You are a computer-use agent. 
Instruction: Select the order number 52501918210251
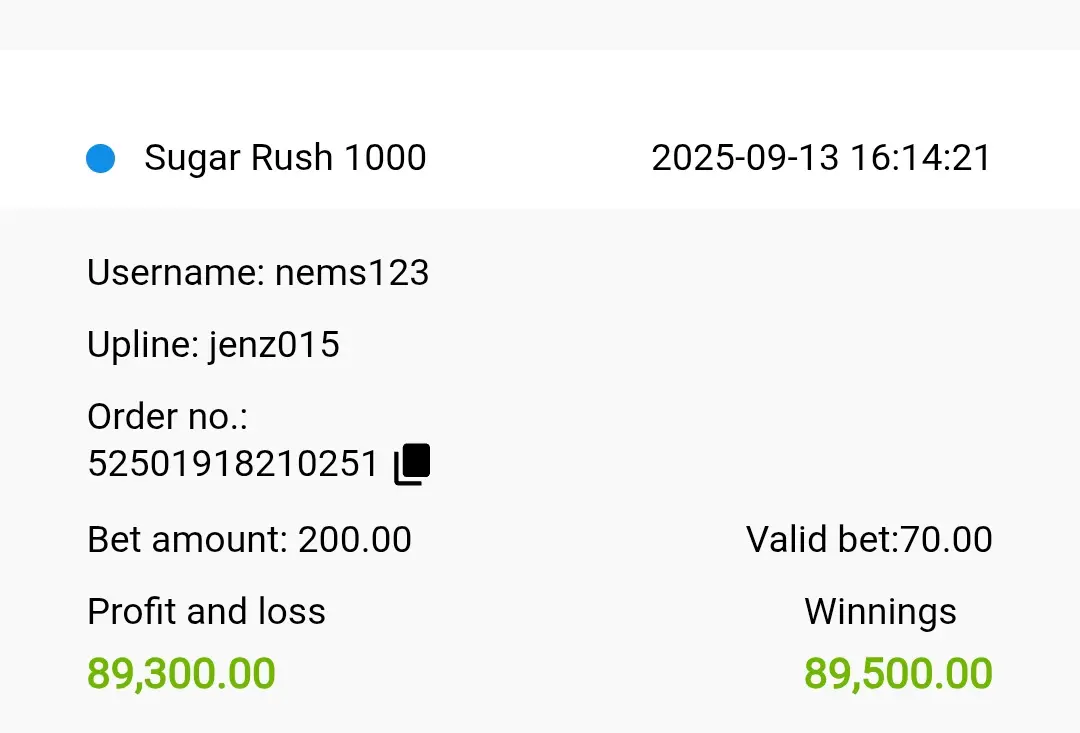(233, 464)
